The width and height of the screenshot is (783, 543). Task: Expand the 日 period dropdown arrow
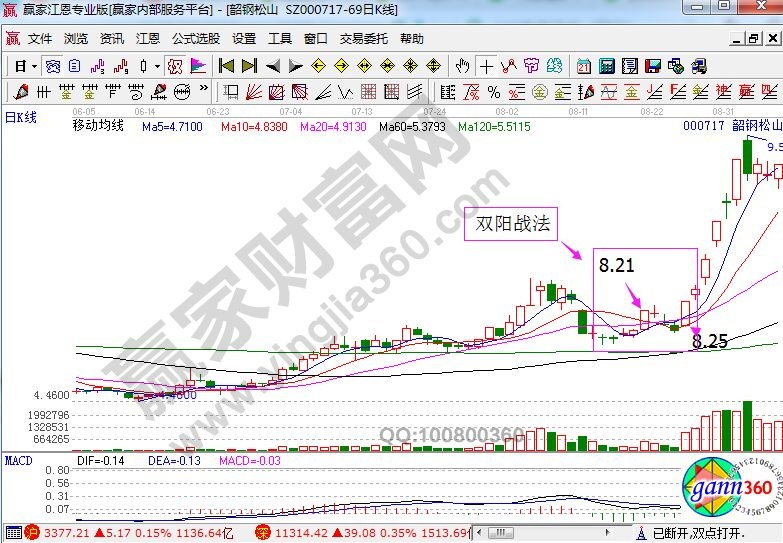[33, 66]
